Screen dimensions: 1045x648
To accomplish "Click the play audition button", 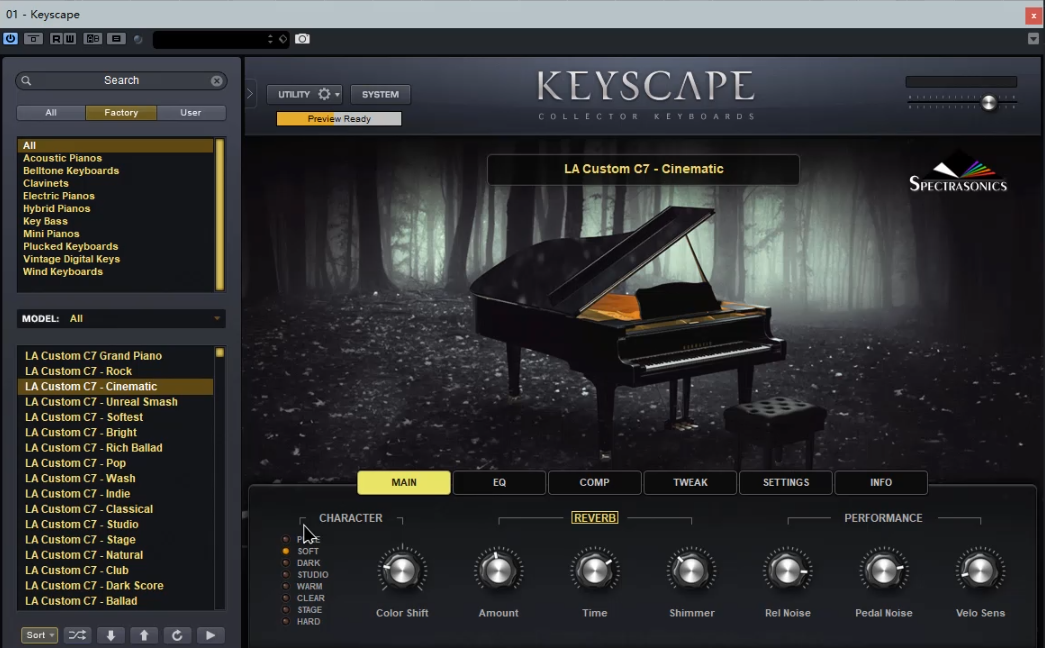I will pyautogui.click(x=210, y=635).
